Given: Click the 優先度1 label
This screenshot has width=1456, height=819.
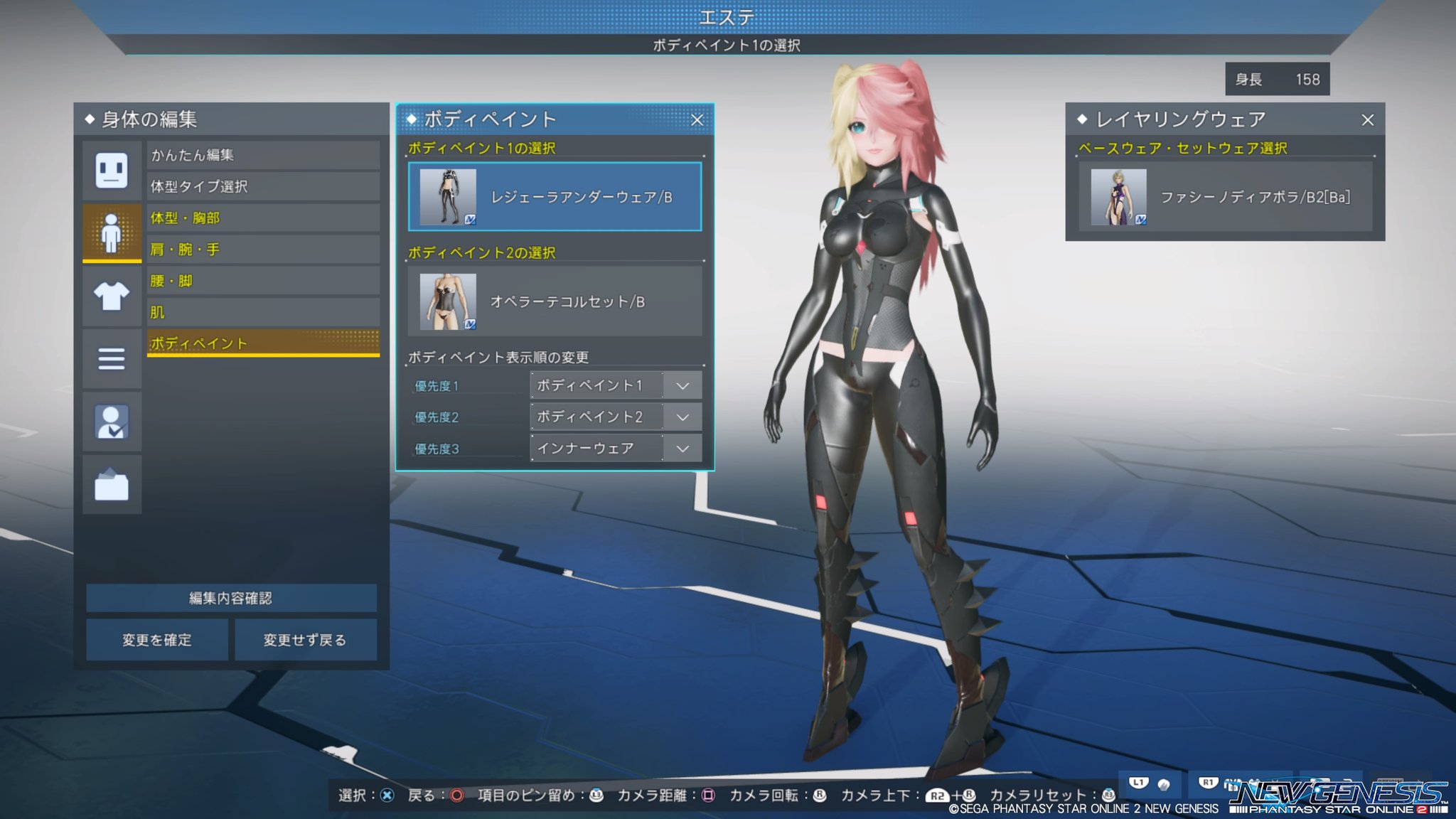Looking at the screenshot, I should (437, 386).
